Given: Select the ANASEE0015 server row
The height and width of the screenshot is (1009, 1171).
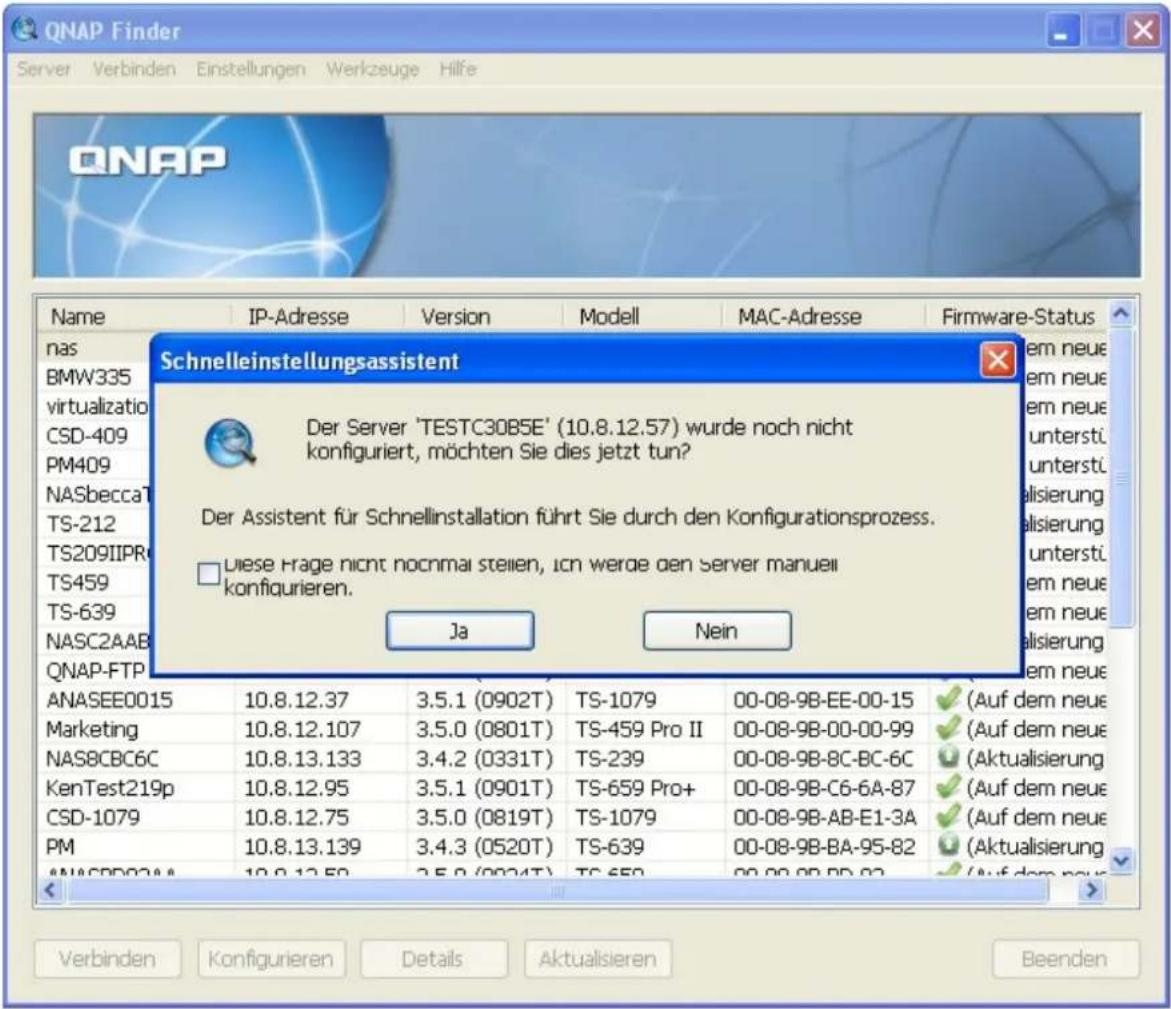Looking at the screenshot, I should 572,700.
